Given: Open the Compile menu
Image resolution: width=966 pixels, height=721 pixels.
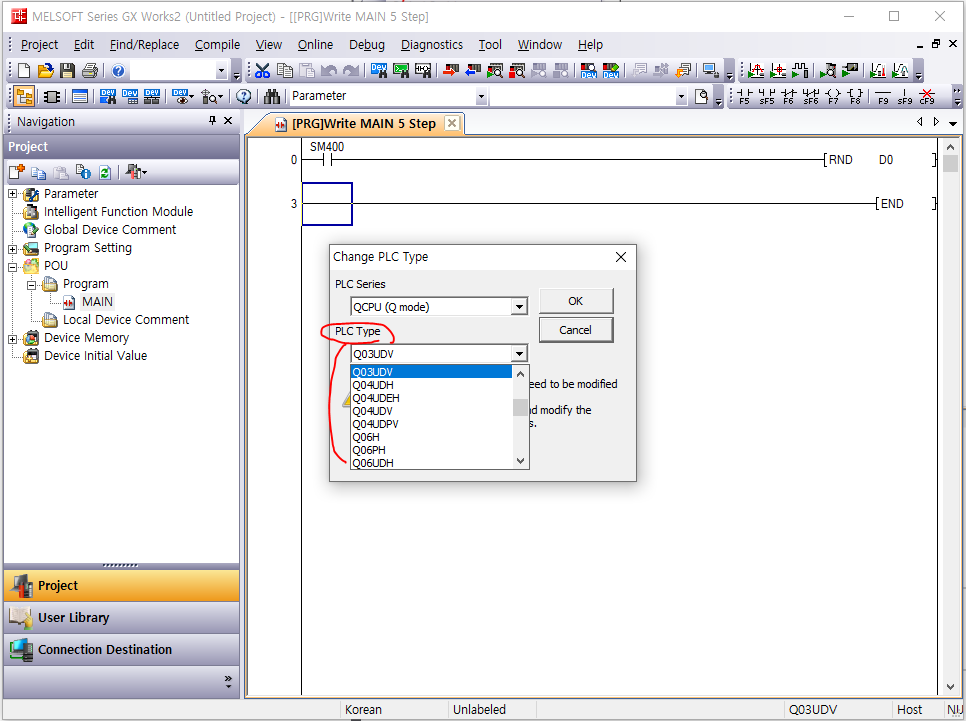Looking at the screenshot, I should (x=217, y=44).
